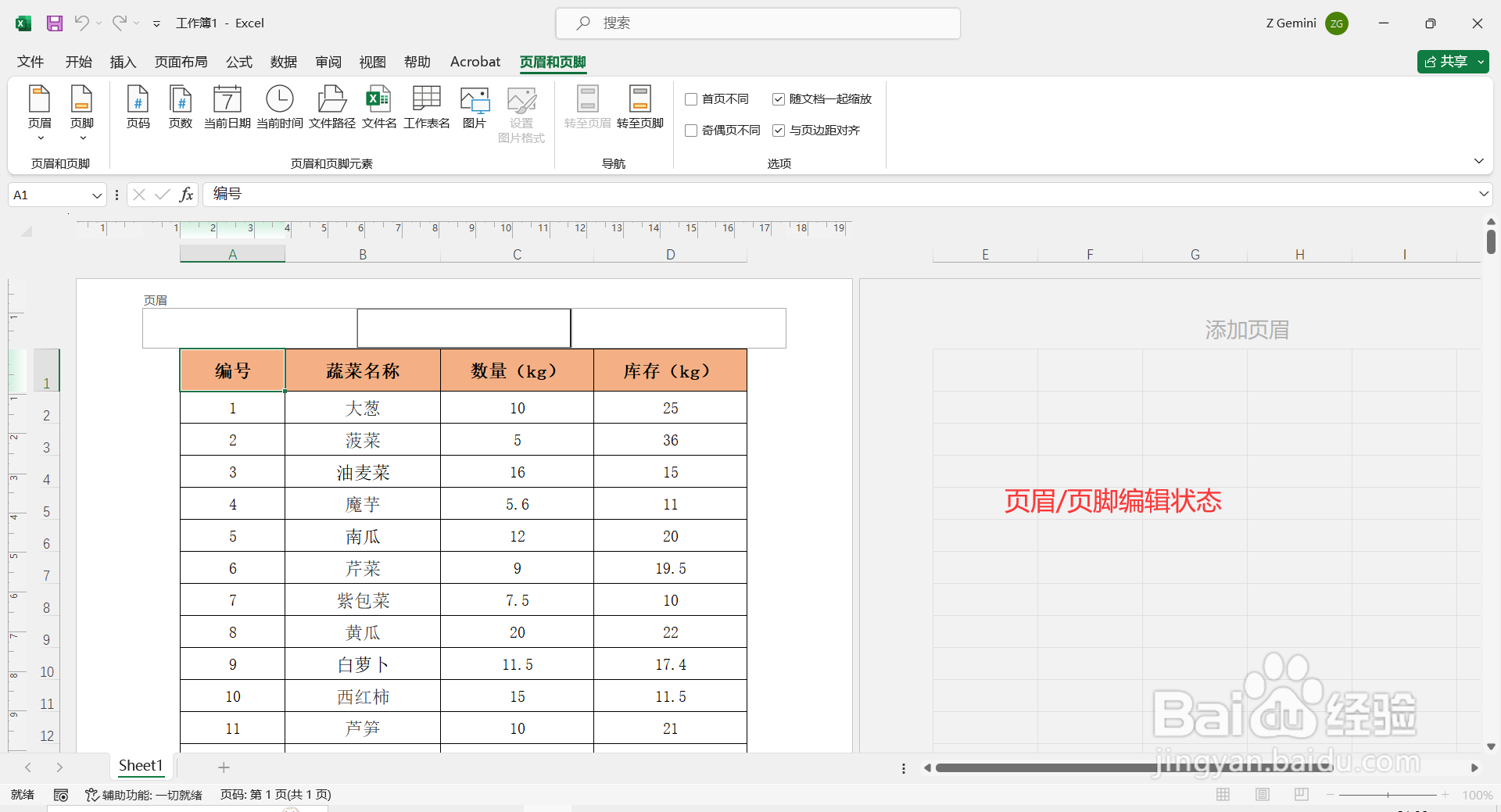The image size is (1501, 812).
Task: Insert page number element
Action: [138, 108]
